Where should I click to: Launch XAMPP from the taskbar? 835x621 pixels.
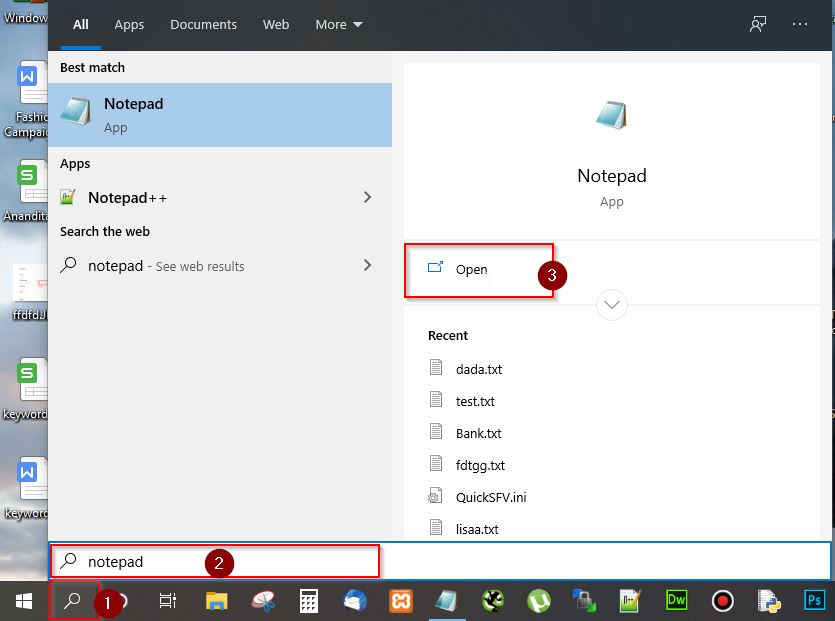point(401,601)
